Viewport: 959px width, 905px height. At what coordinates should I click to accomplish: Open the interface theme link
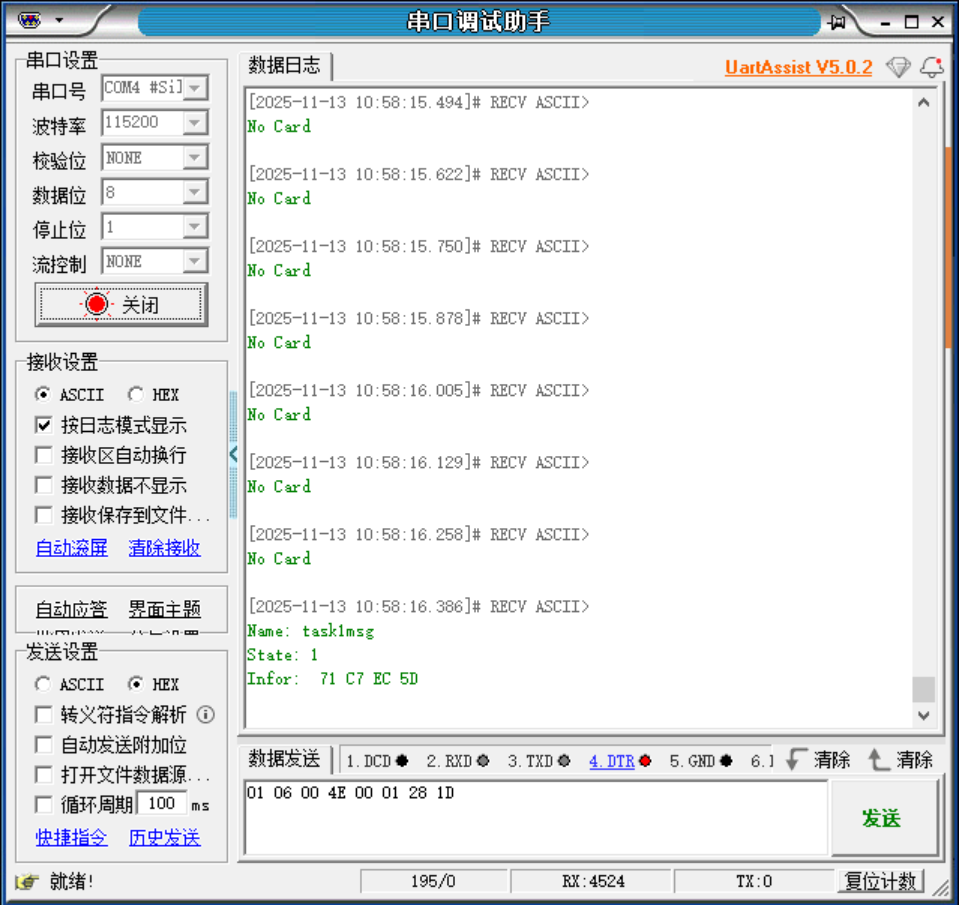(x=165, y=609)
